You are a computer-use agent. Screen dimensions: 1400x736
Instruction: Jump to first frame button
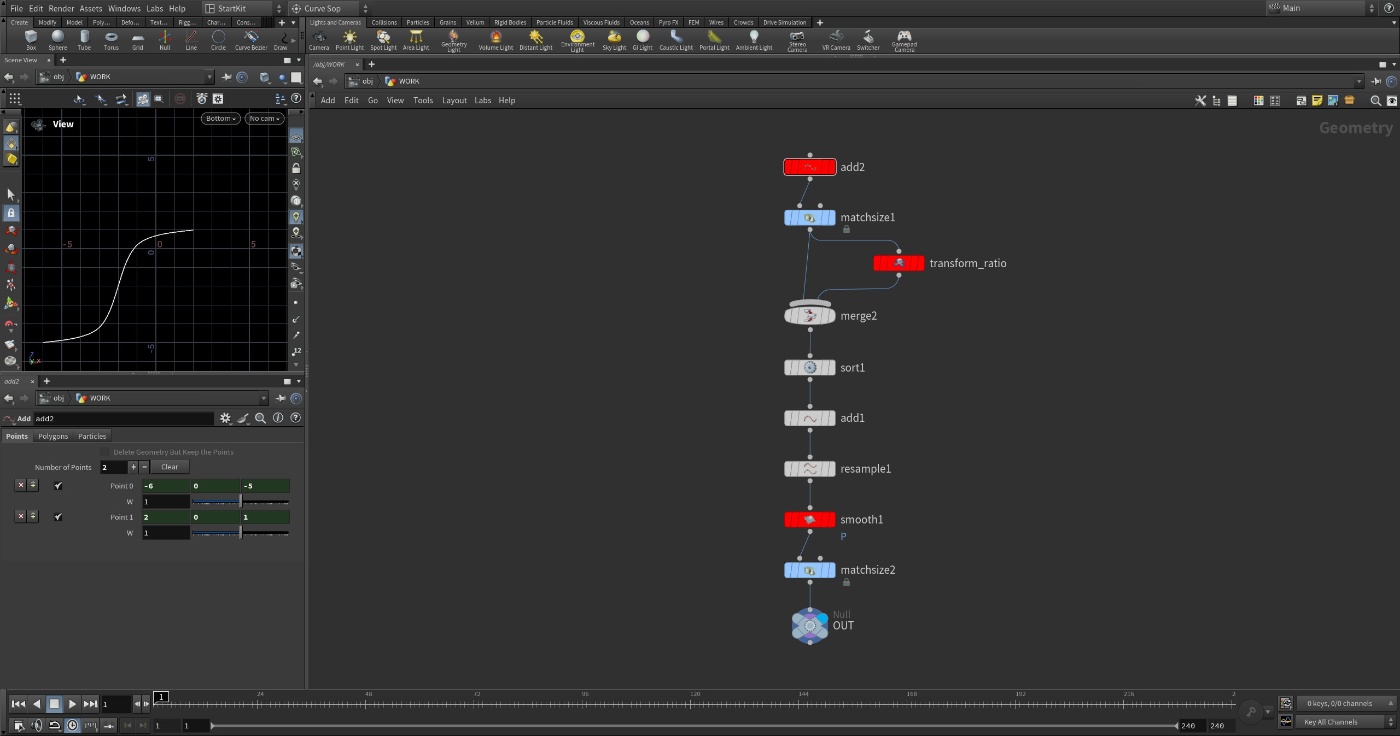(18, 704)
